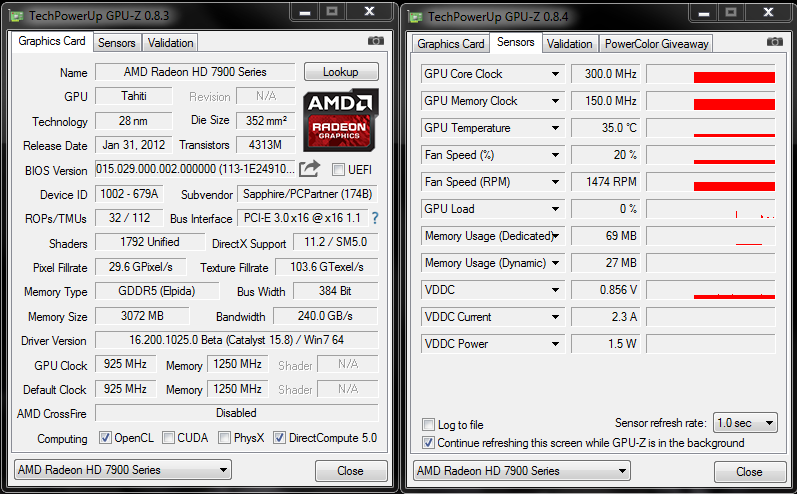
Task: Switch to Sensors tab in GPU-Z 0.8.3 window
Action: [117, 43]
